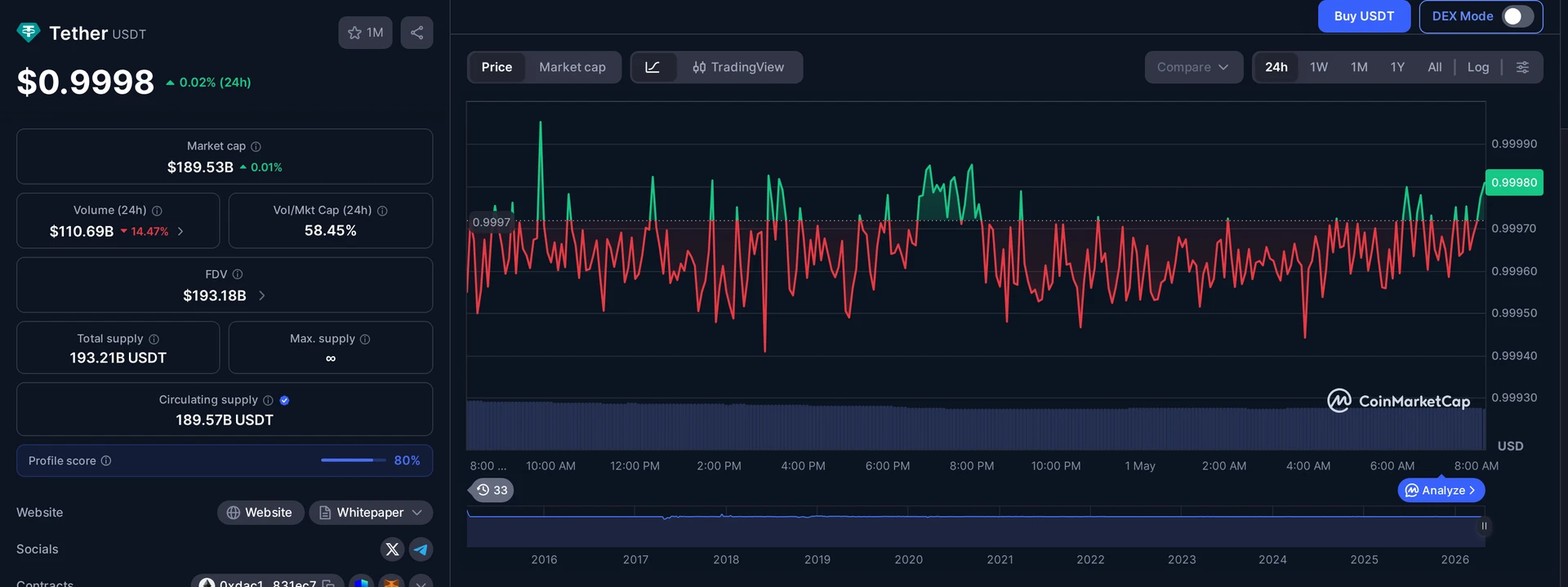This screenshot has height=587, width=1568.
Task: Expand the Compare dropdown
Action: [1193, 67]
